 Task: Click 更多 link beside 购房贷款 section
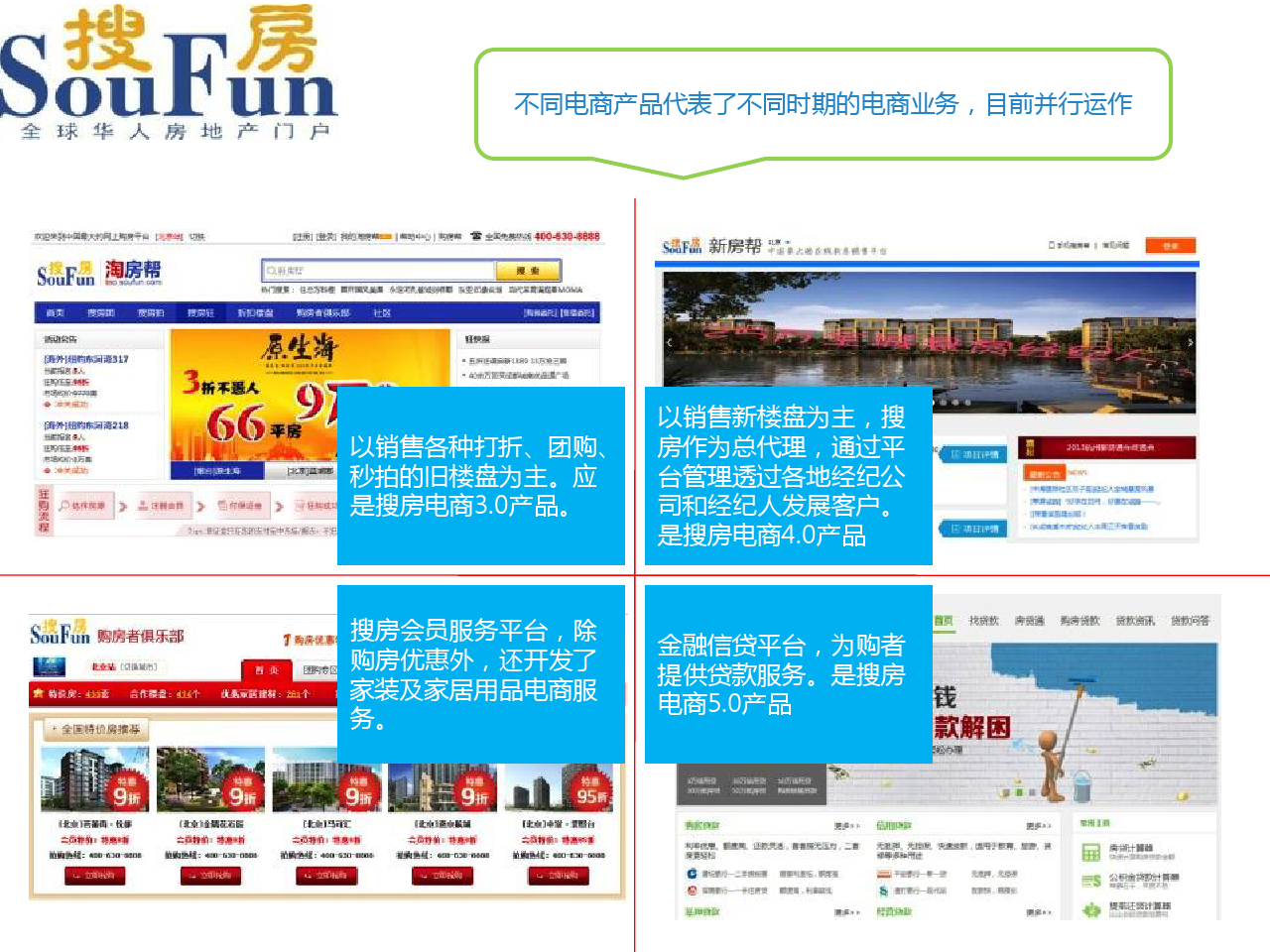tap(846, 825)
